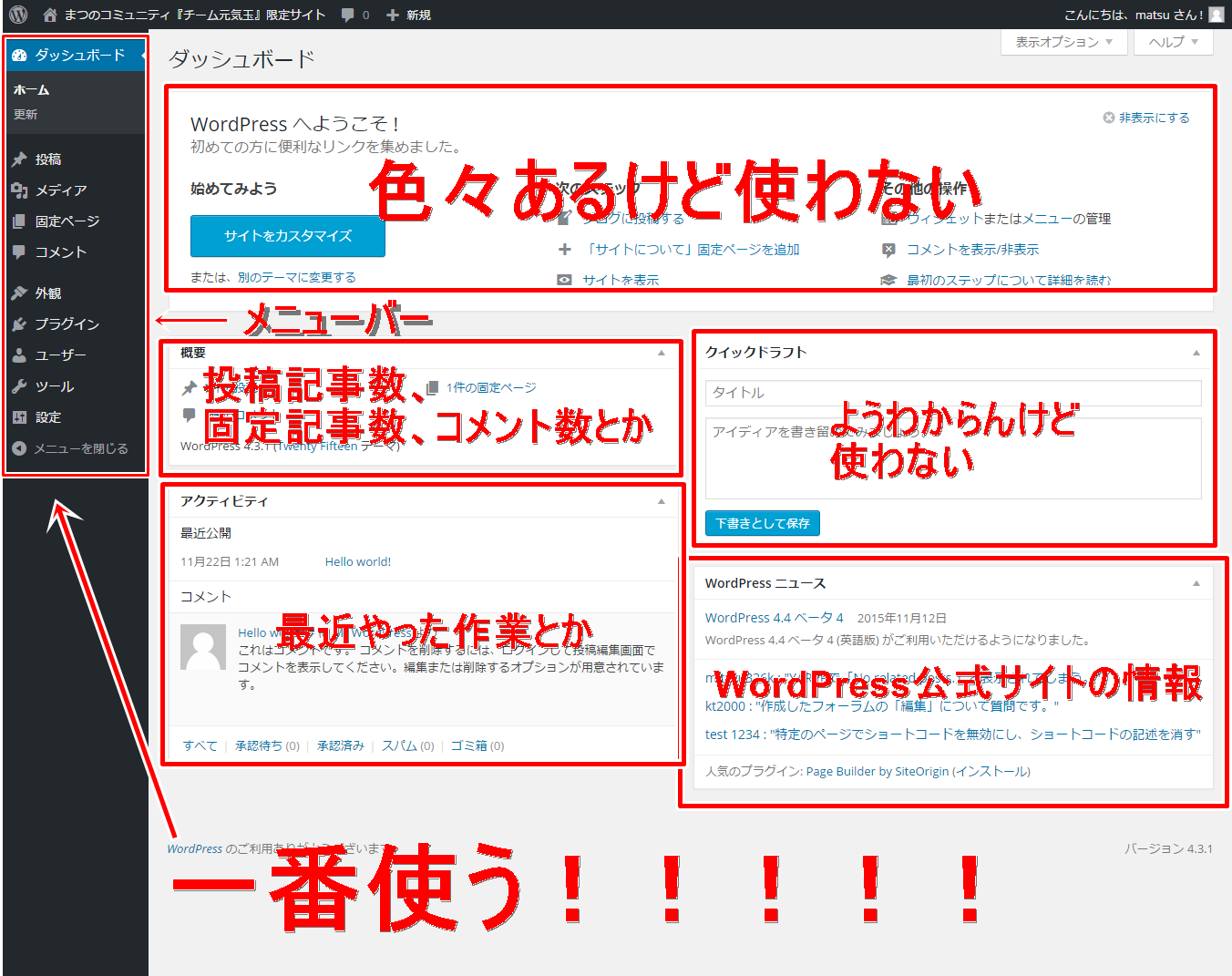Click 別のテーマに変更する link

(x=297, y=277)
